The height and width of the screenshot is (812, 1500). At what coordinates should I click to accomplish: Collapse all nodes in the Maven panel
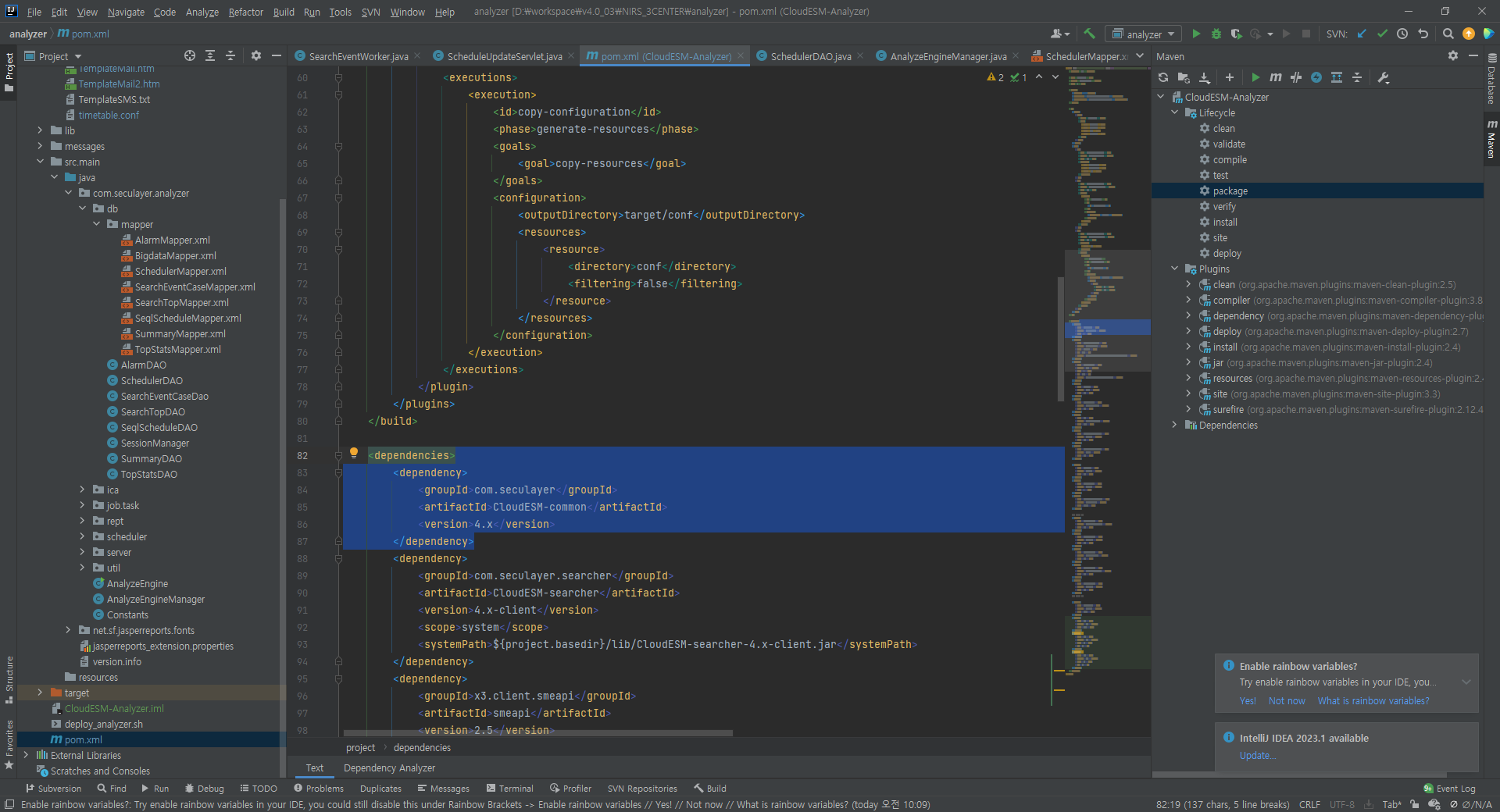[x=1357, y=77]
